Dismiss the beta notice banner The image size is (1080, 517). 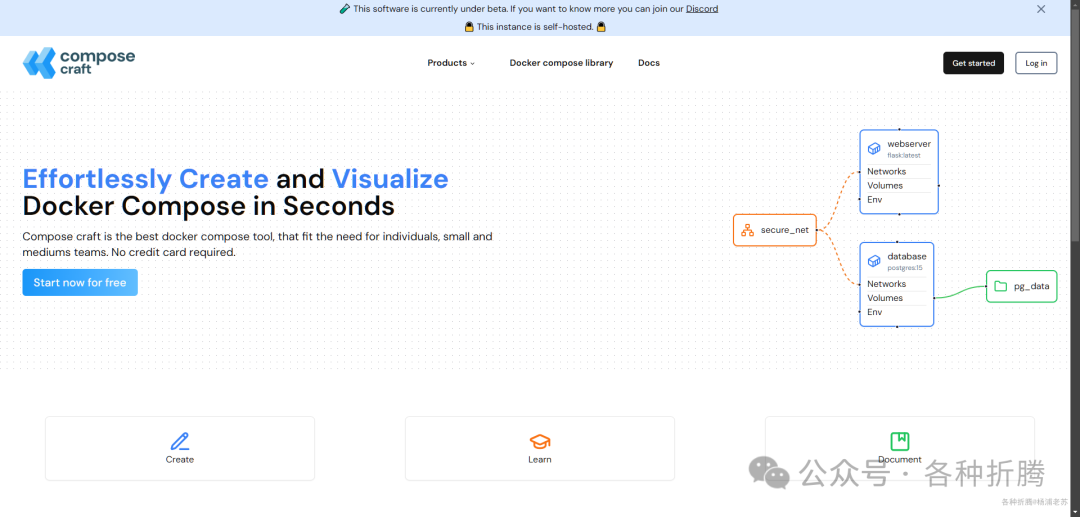point(1041,9)
